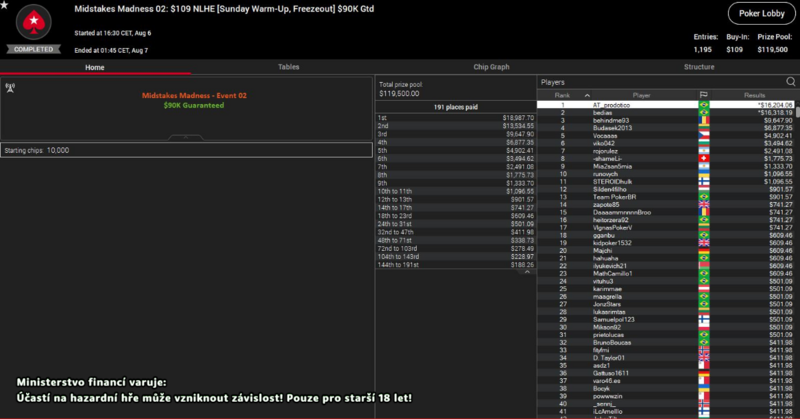800x419 pixels.
Task: Click the Brazil flag beside AT_prodotico
Action: point(704,105)
